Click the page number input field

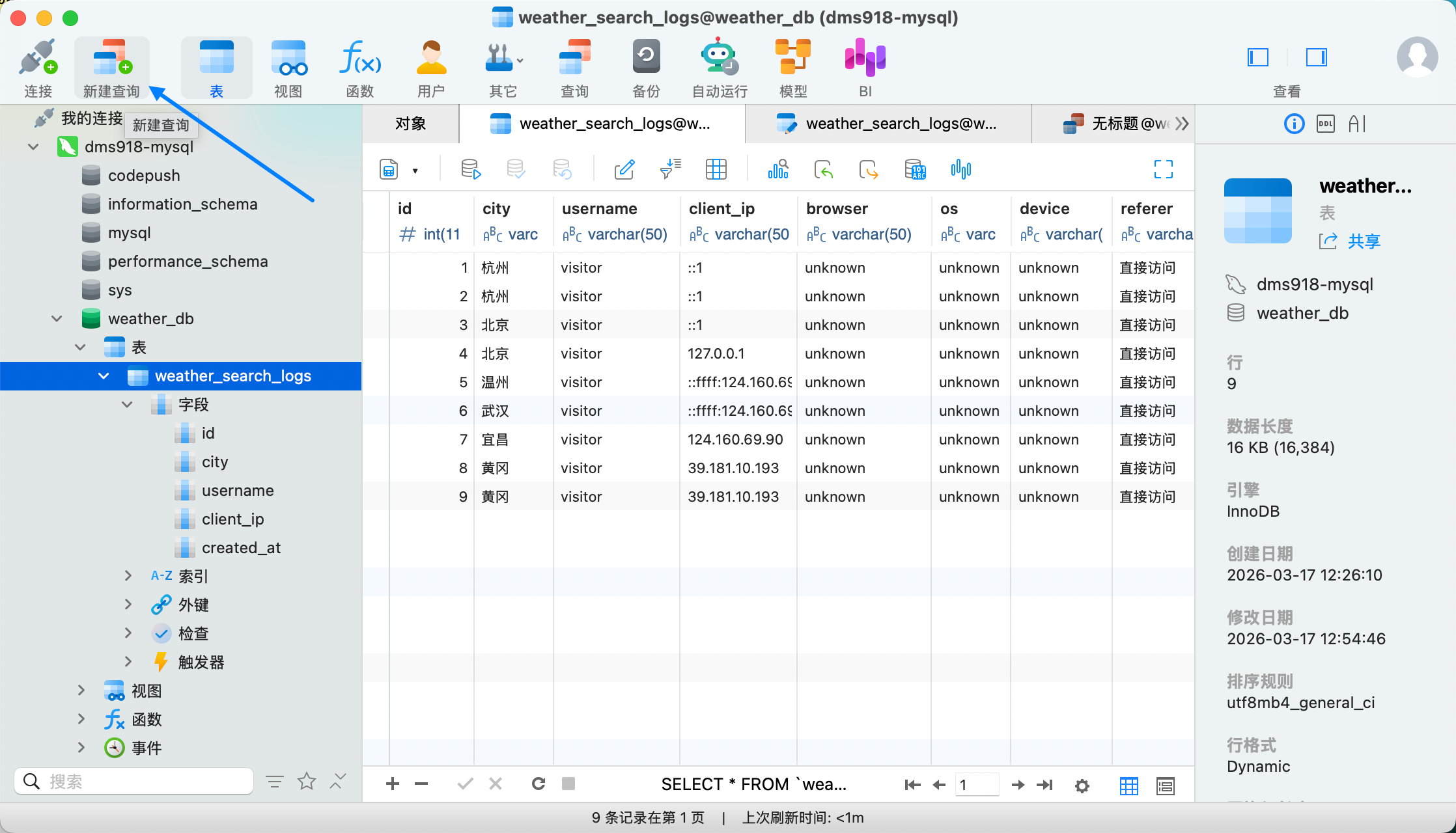point(976,785)
